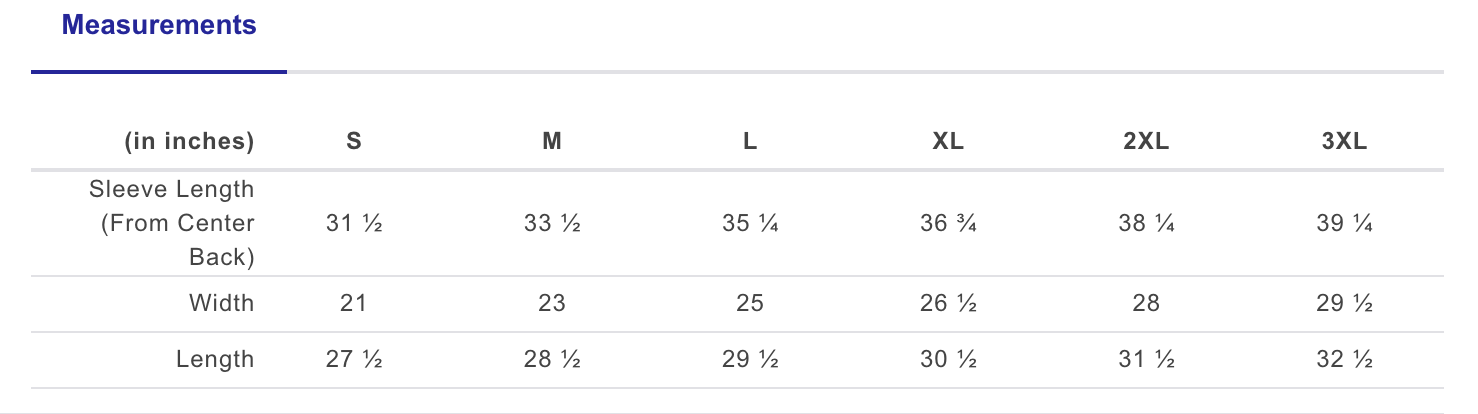
Task: Click the 26 ½ width cell for XL
Action: pyautogui.click(x=948, y=303)
